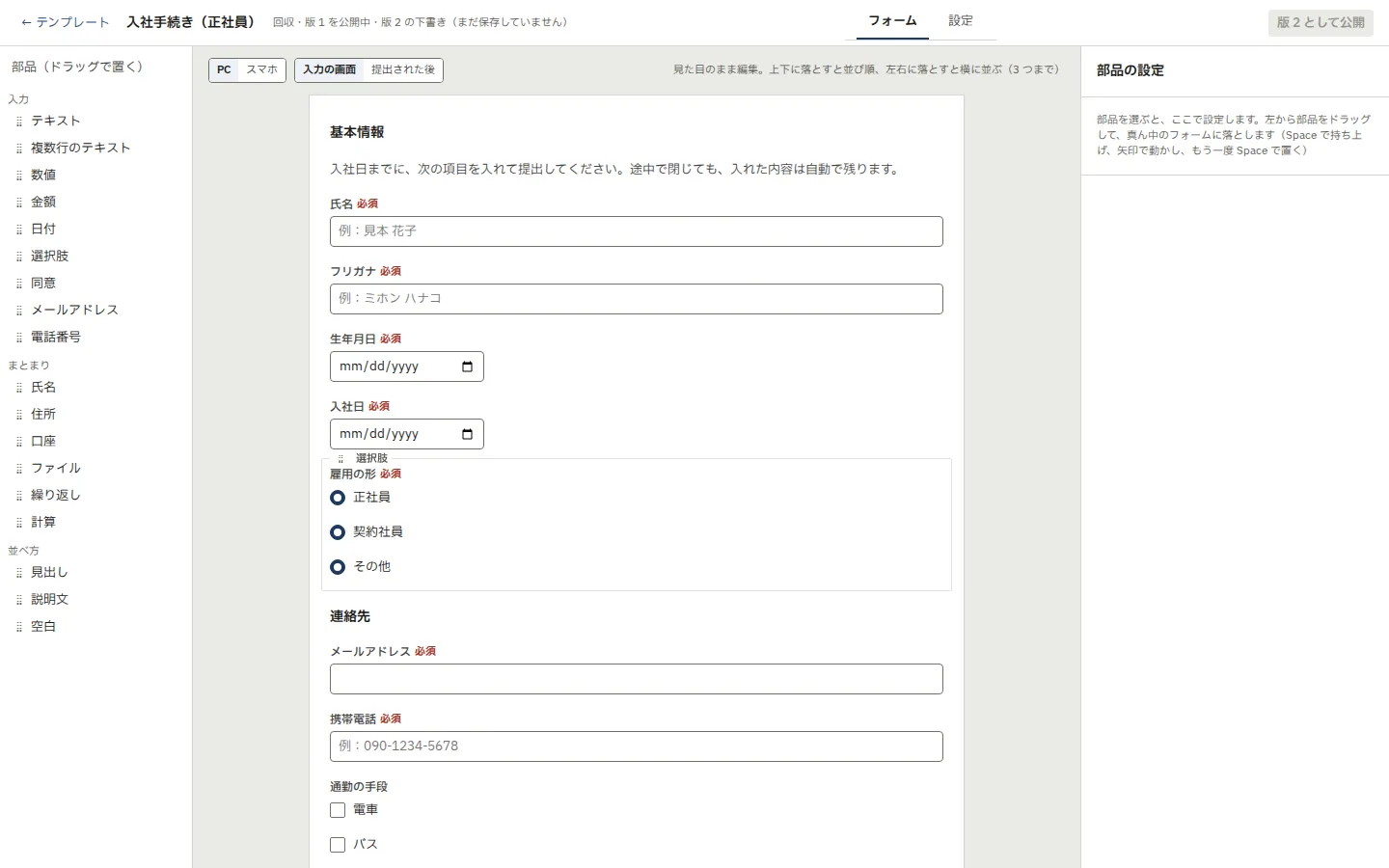This screenshot has width=1389, height=868.
Task: Grab the 選択肢 block handle above 雇用の形
Action: click(340, 459)
